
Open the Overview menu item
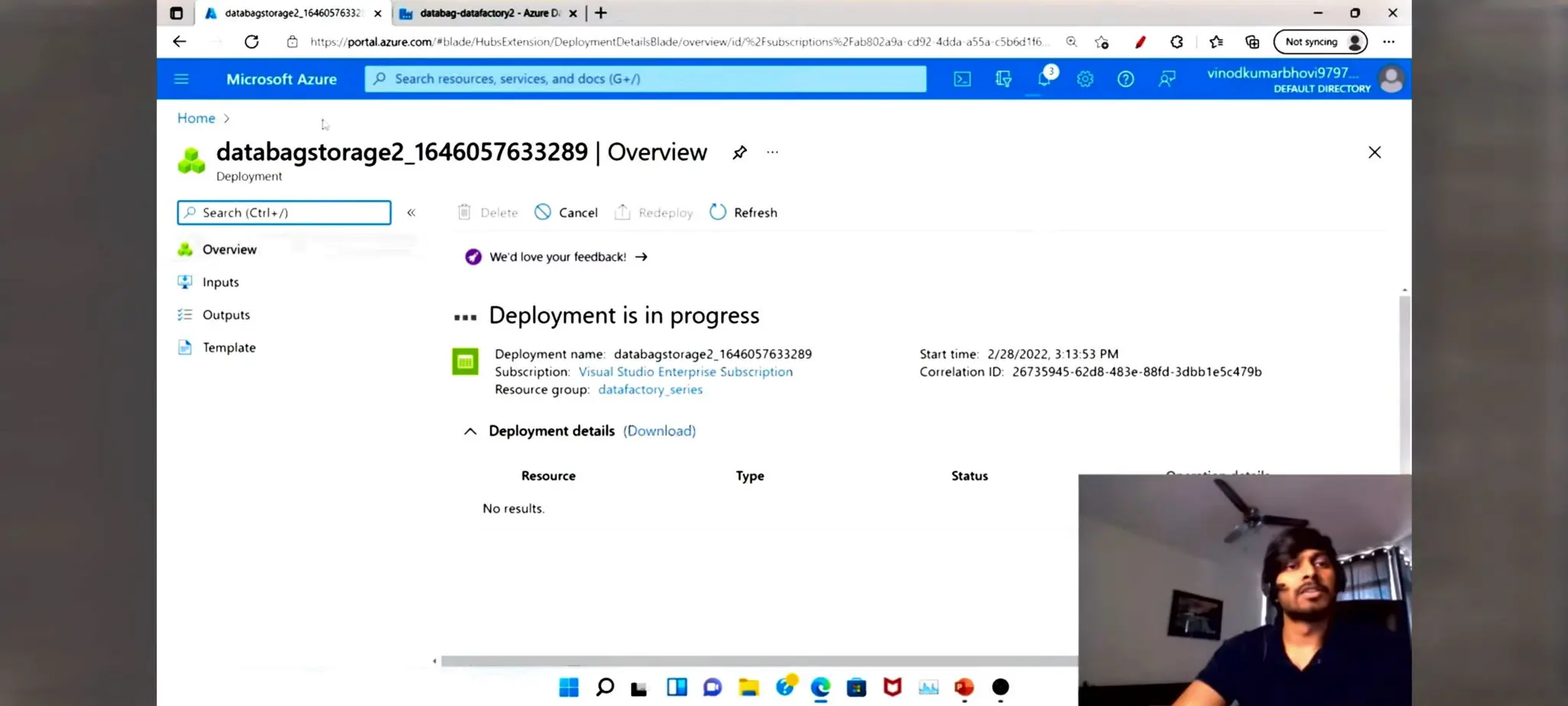pos(230,250)
